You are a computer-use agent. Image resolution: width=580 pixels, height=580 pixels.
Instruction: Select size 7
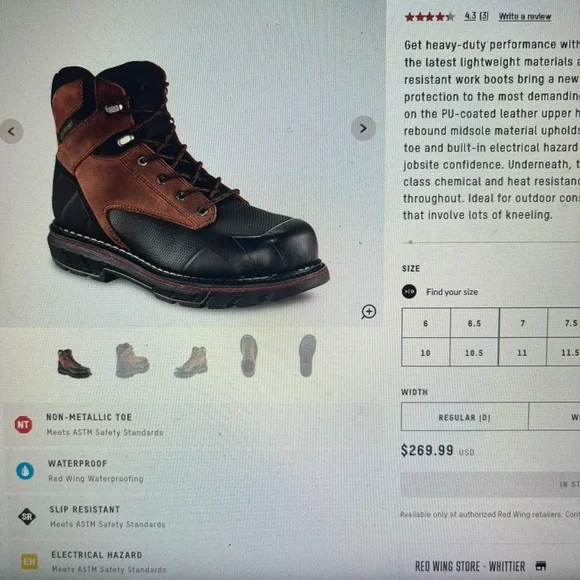(x=523, y=323)
